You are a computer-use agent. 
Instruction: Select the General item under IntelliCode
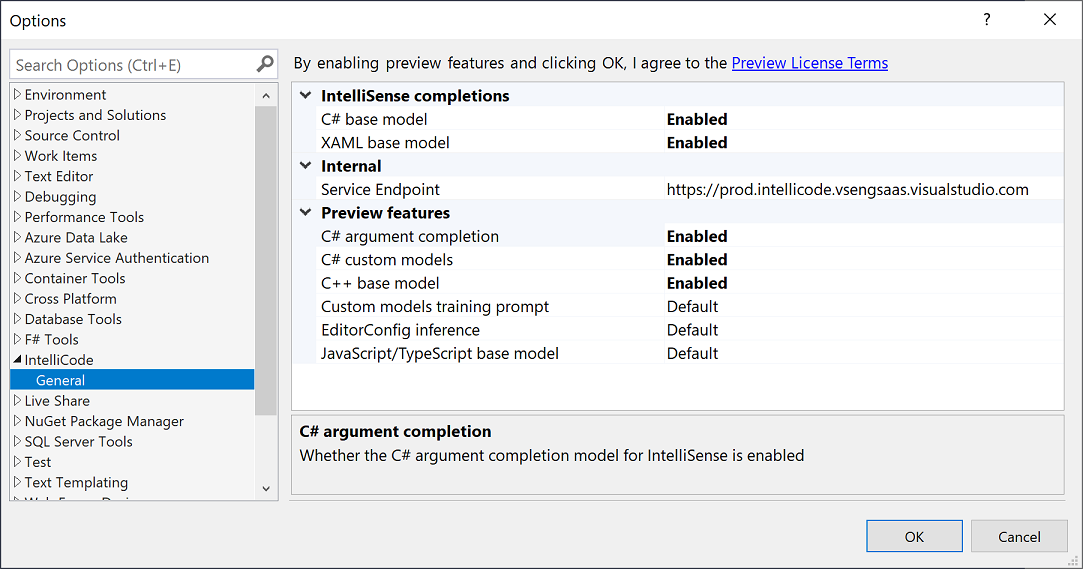(x=60, y=381)
